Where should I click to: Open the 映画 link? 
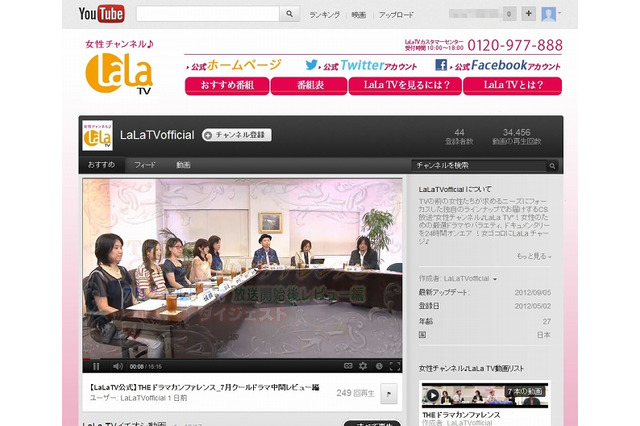(x=359, y=15)
